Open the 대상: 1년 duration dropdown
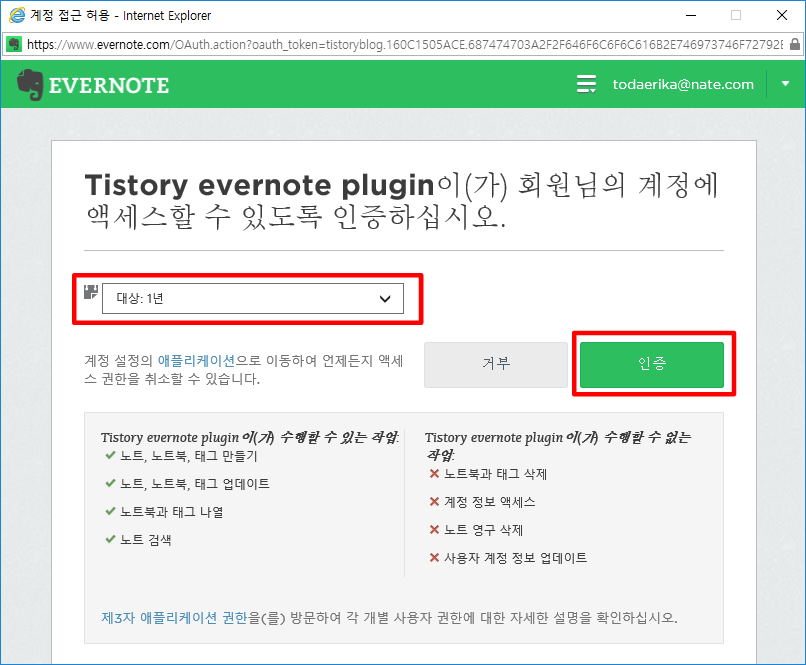This screenshot has width=806, height=665. tap(252, 299)
